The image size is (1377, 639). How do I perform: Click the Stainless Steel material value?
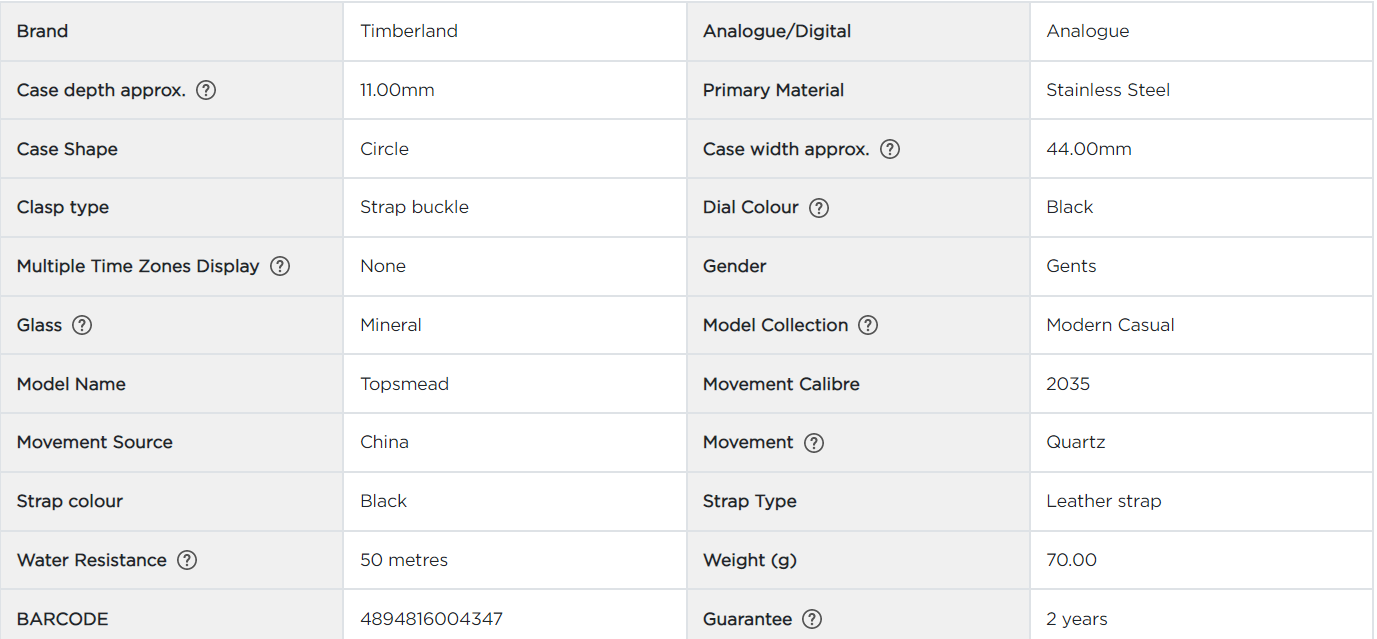[1108, 90]
